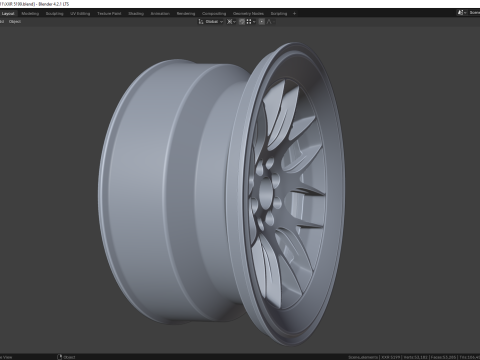Switch to the Layout workspace tab

click(x=8, y=14)
